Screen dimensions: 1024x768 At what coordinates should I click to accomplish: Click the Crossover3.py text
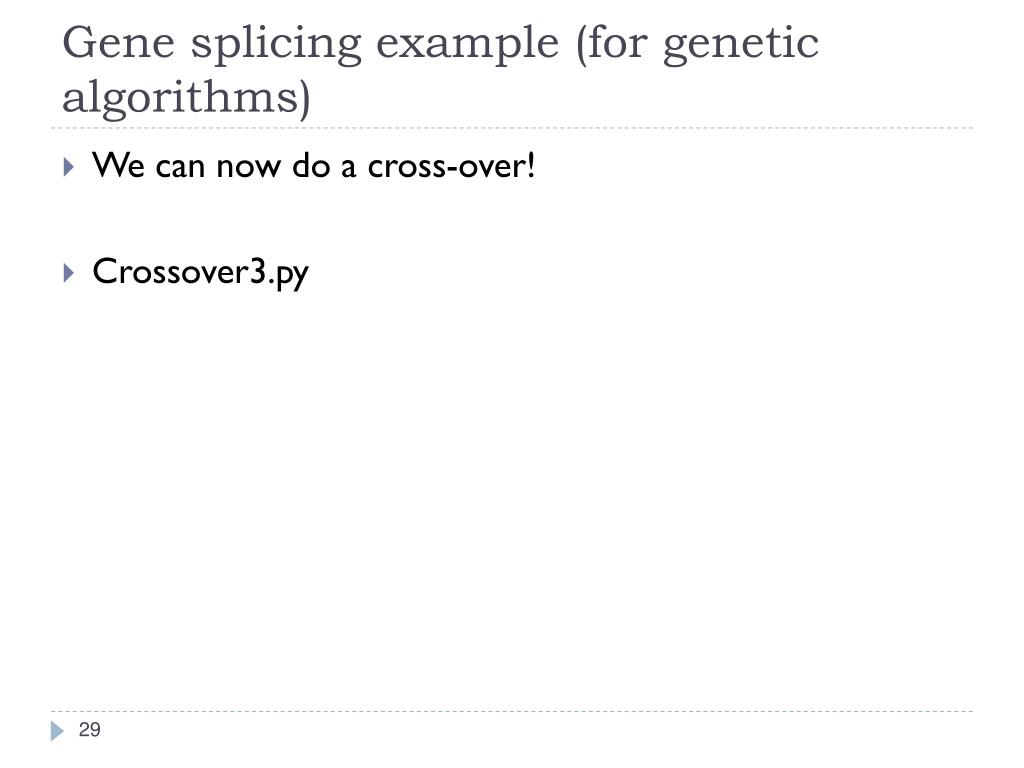[200, 272]
